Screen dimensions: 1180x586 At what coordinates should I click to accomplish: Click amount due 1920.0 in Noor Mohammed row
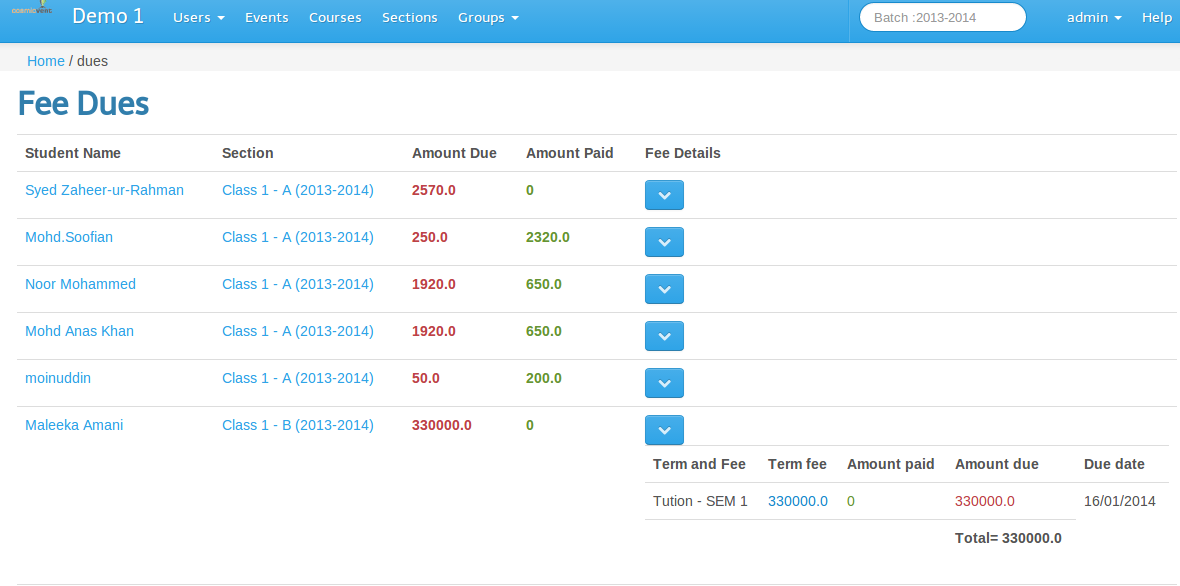click(433, 284)
